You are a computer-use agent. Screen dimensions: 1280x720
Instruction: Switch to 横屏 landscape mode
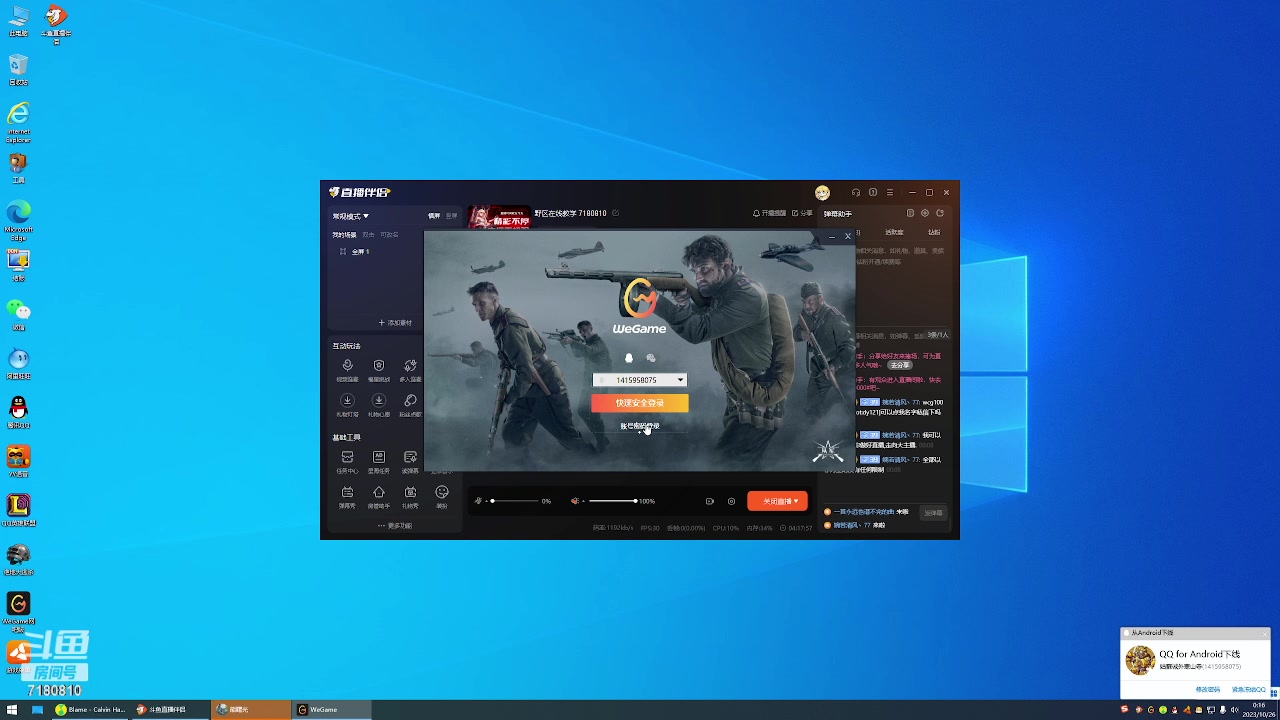[x=434, y=216]
